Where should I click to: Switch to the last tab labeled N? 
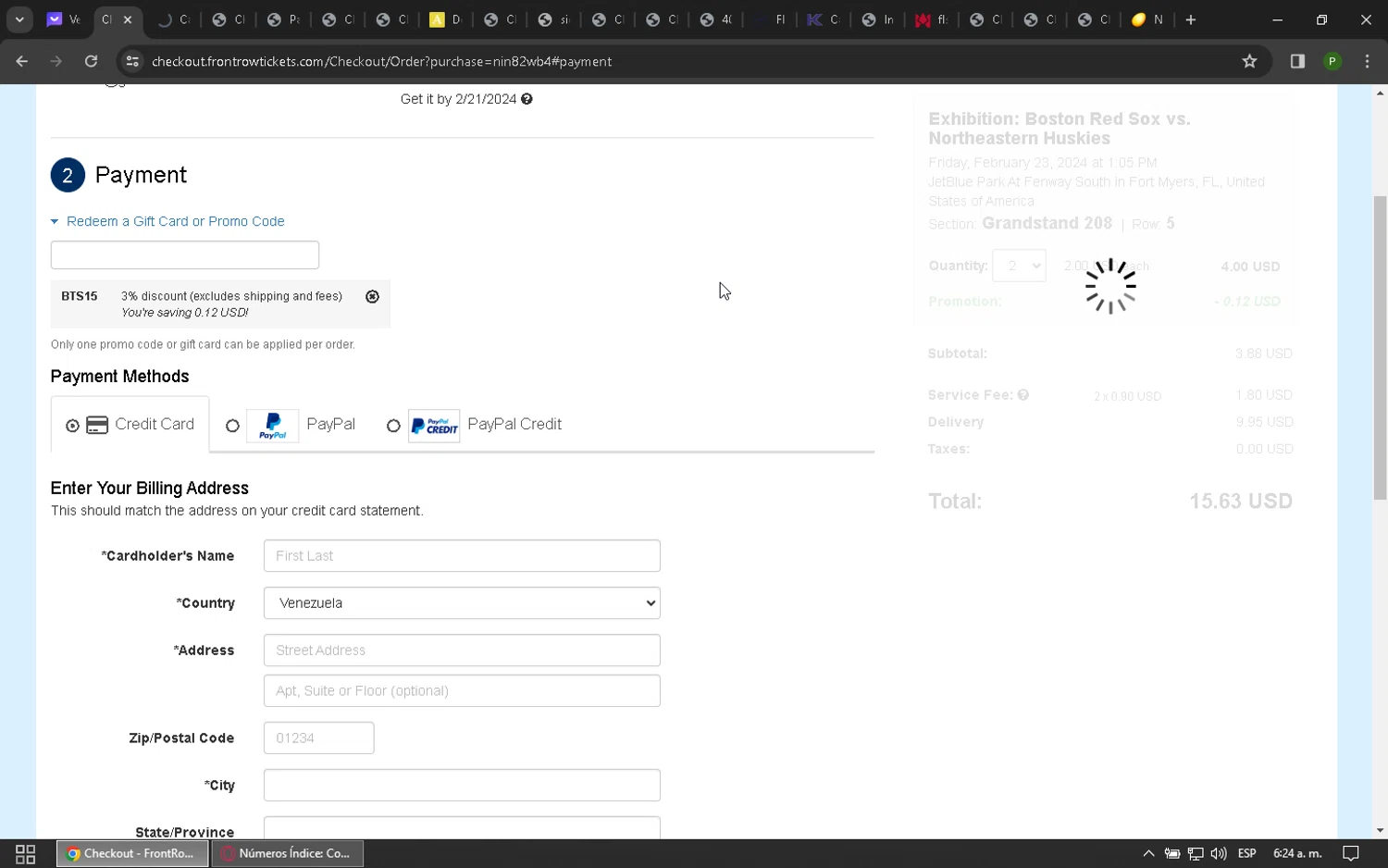tap(1147, 19)
